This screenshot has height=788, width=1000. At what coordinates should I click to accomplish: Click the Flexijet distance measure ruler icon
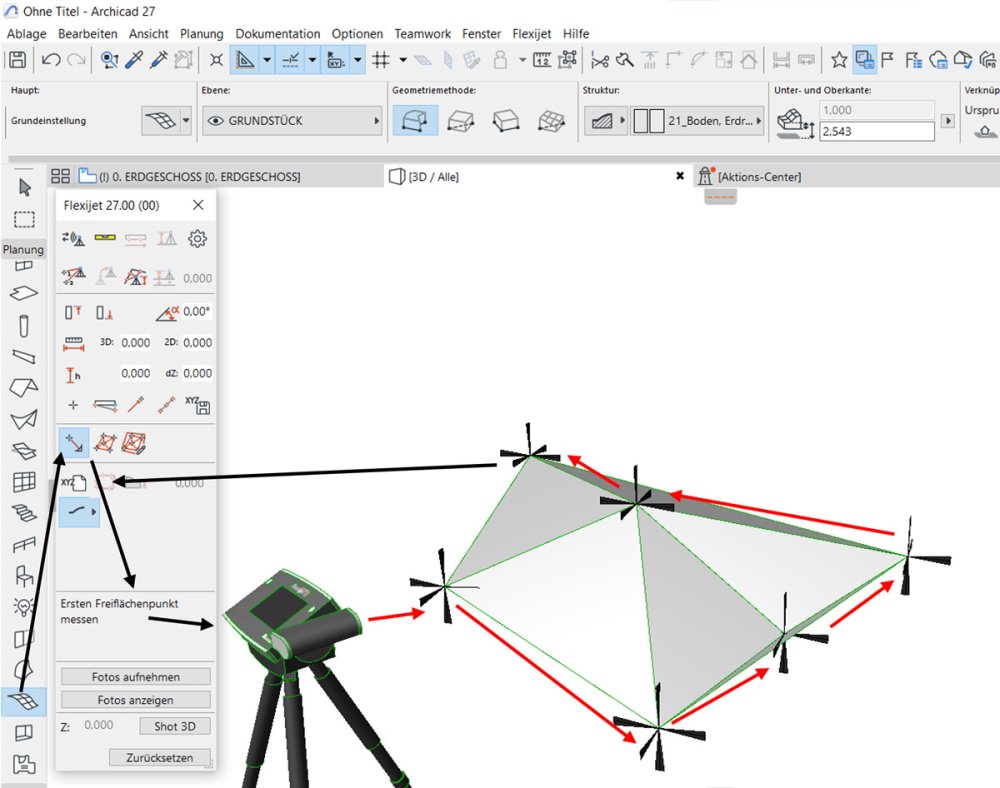point(74,344)
